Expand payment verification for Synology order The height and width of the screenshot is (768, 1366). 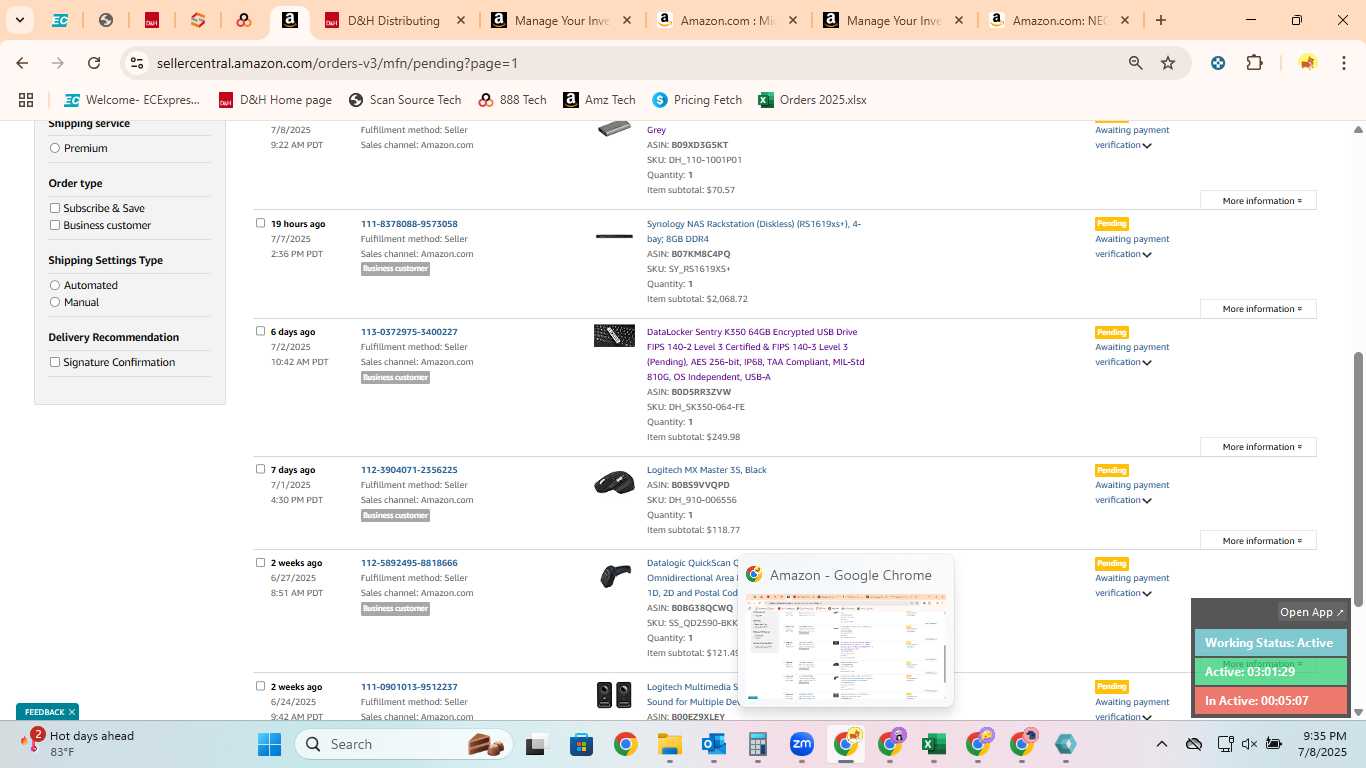tap(1147, 254)
